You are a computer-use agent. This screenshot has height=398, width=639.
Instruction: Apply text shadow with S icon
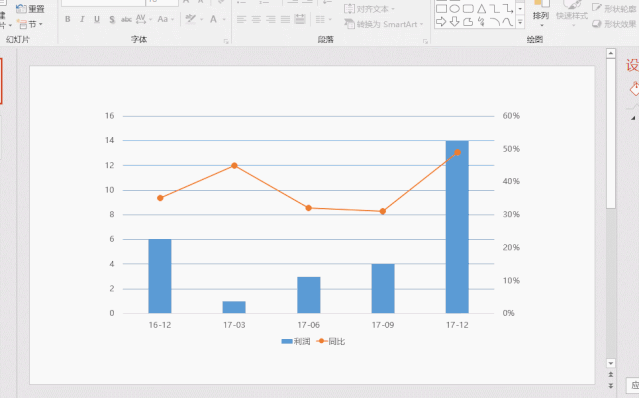tap(112, 19)
